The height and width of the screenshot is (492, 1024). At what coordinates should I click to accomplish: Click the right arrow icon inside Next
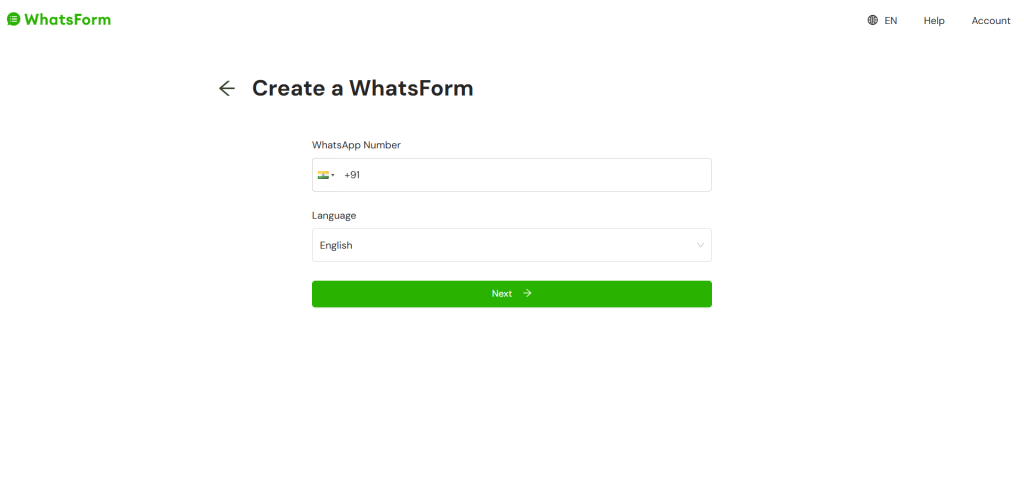pos(528,293)
